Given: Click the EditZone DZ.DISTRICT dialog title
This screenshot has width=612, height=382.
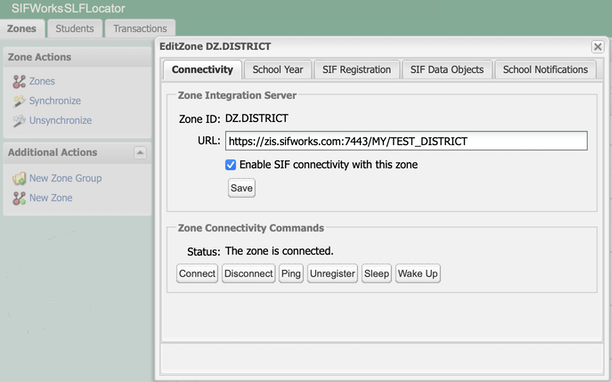Looking at the screenshot, I should point(215,46).
